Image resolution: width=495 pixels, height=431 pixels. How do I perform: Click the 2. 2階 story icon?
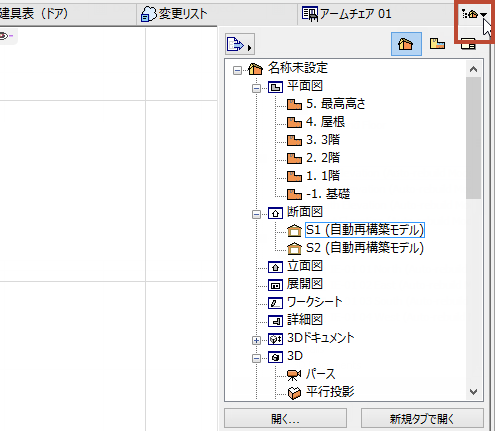[294, 158]
